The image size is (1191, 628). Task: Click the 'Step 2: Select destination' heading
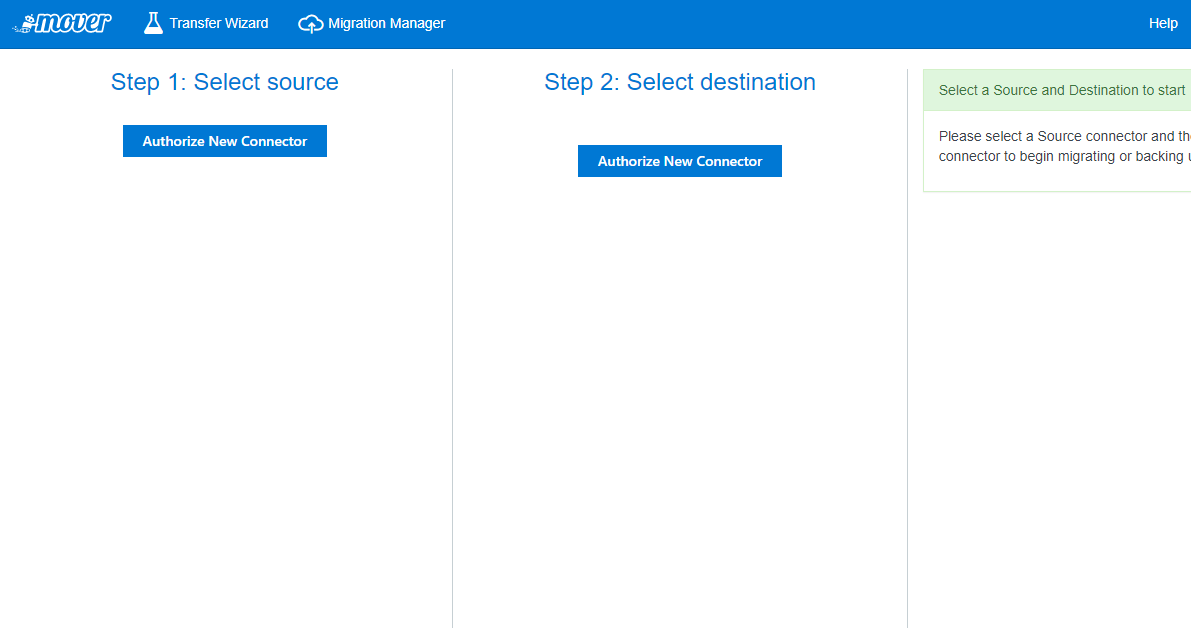(680, 82)
